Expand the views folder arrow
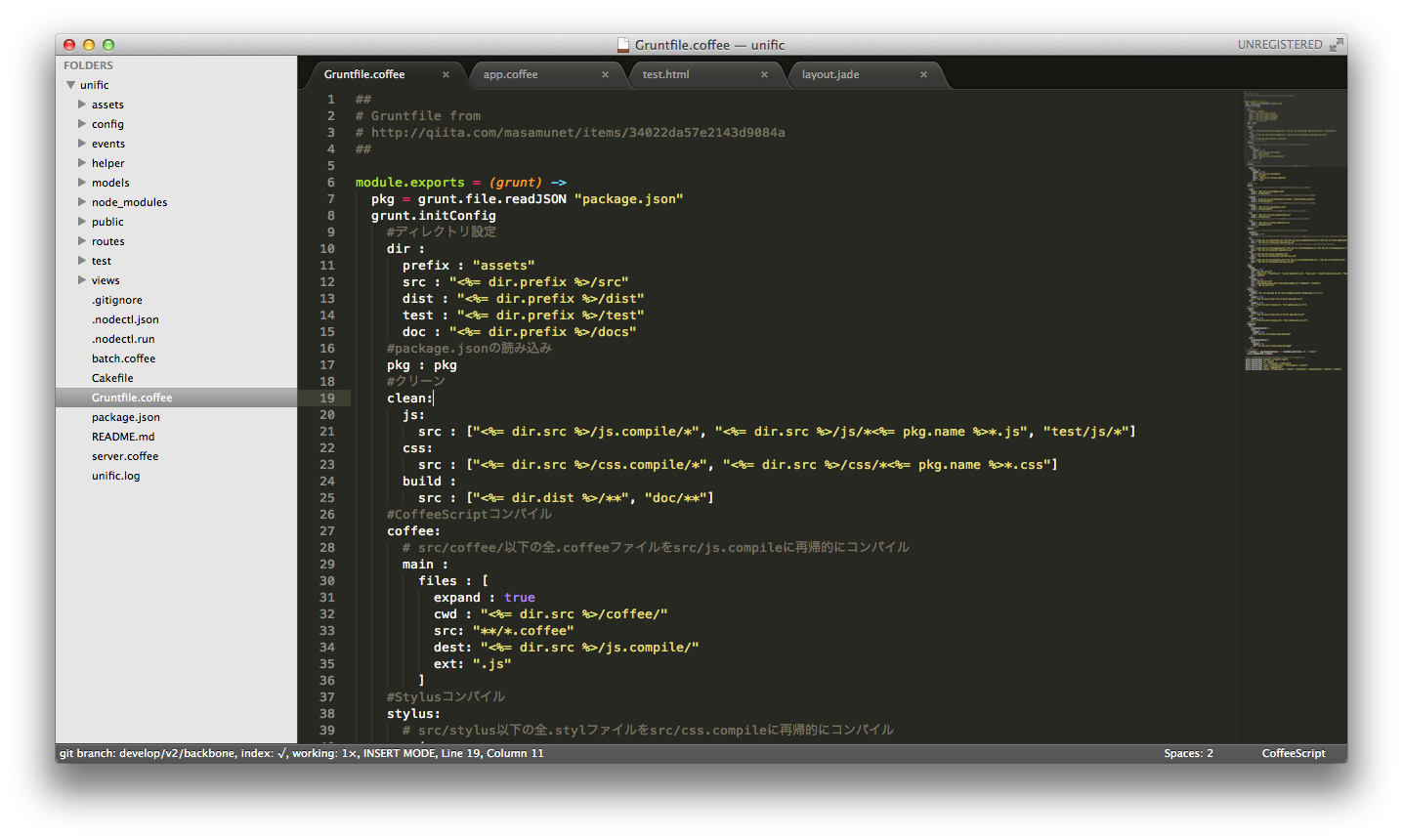This screenshot has width=1403, height=840. 82,280
